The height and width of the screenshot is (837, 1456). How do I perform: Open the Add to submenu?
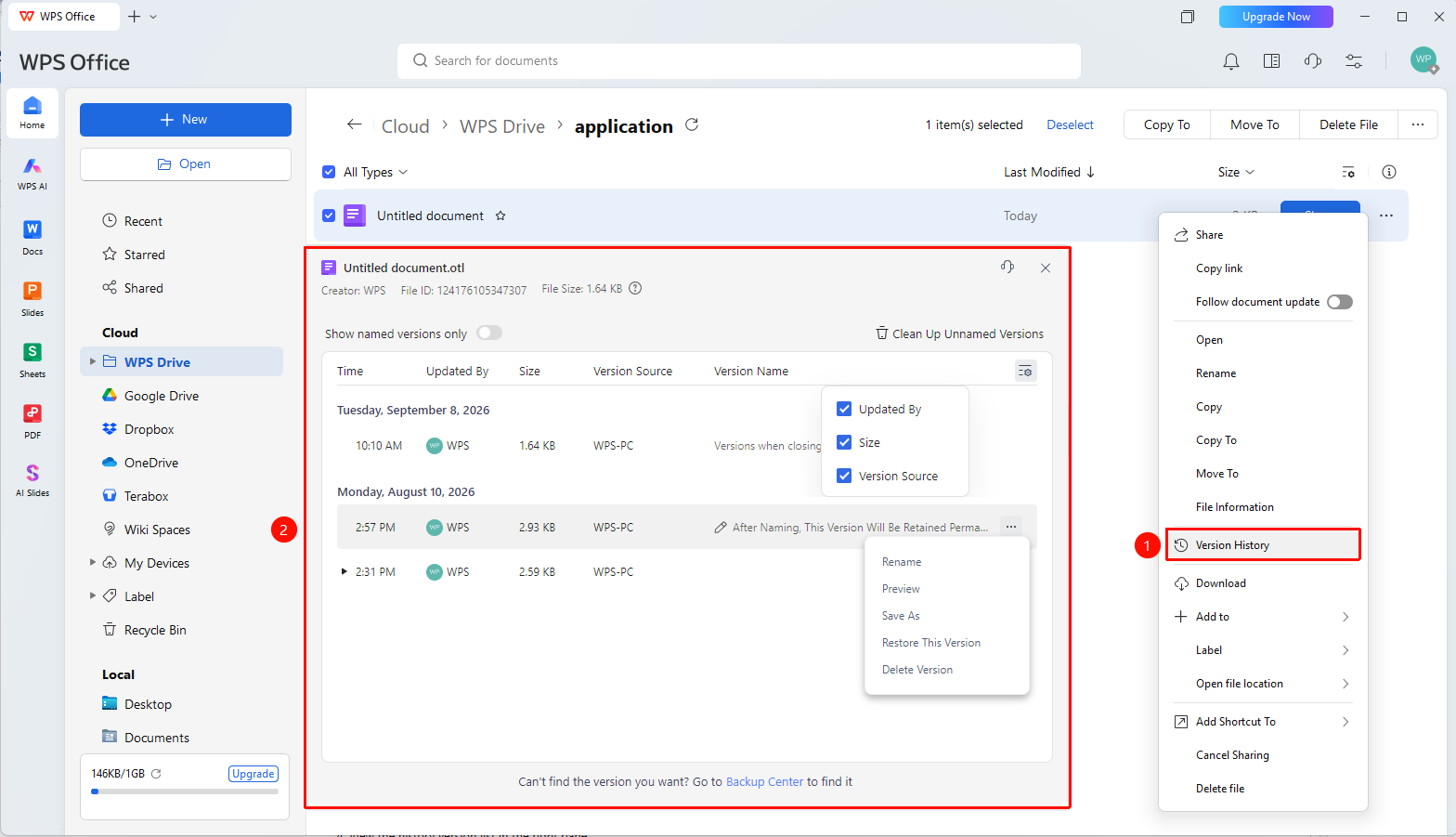click(x=1263, y=617)
